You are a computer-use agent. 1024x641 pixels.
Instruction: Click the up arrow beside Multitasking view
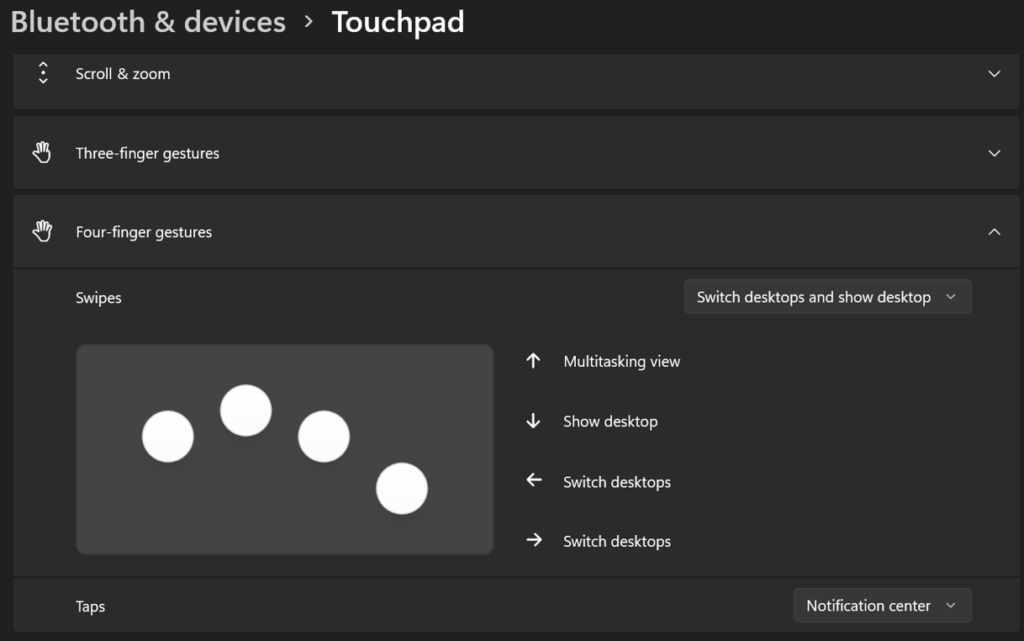point(534,361)
